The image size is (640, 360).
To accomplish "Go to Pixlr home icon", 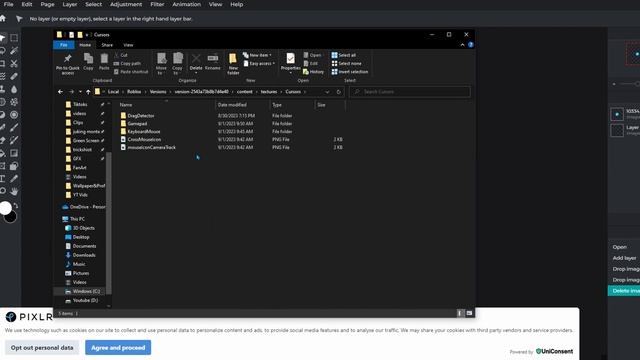I will (x=3, y=18).
